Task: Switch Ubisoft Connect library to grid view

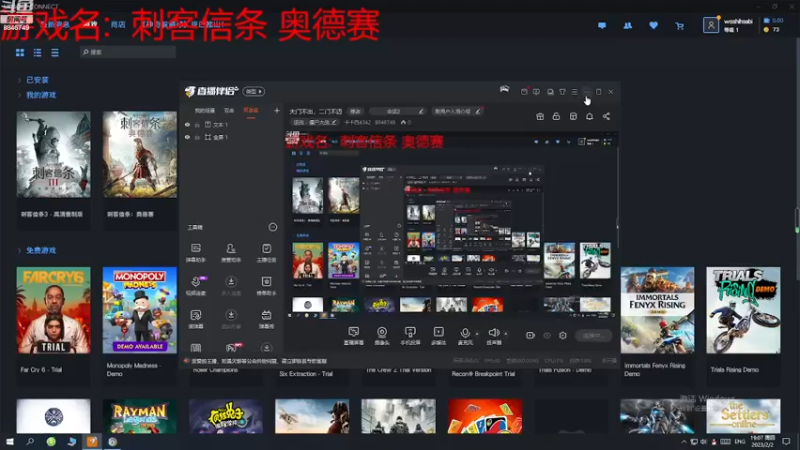Action: (x=20, y=53)
